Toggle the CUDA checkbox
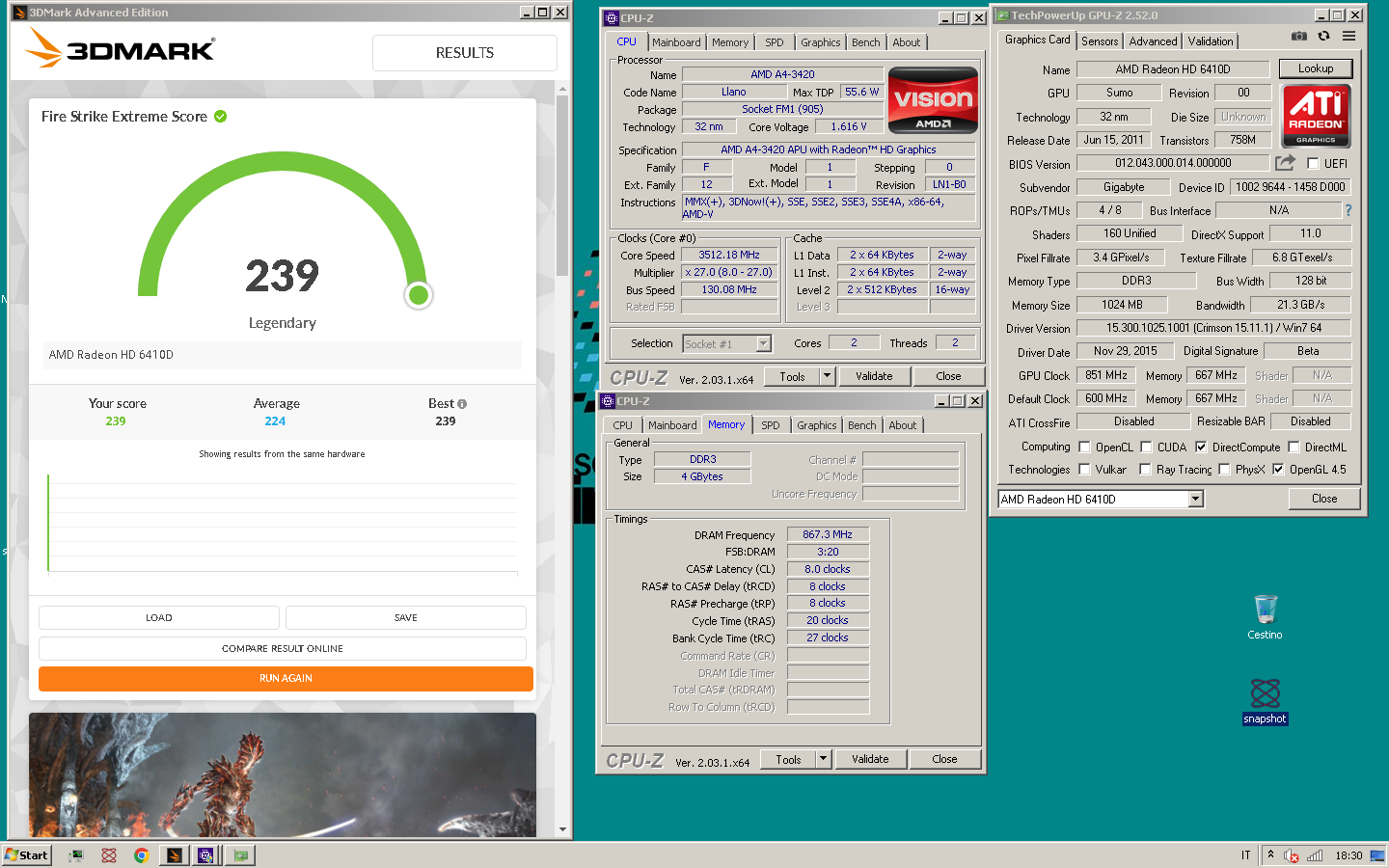1389x868 pixels. [1146, 448]
